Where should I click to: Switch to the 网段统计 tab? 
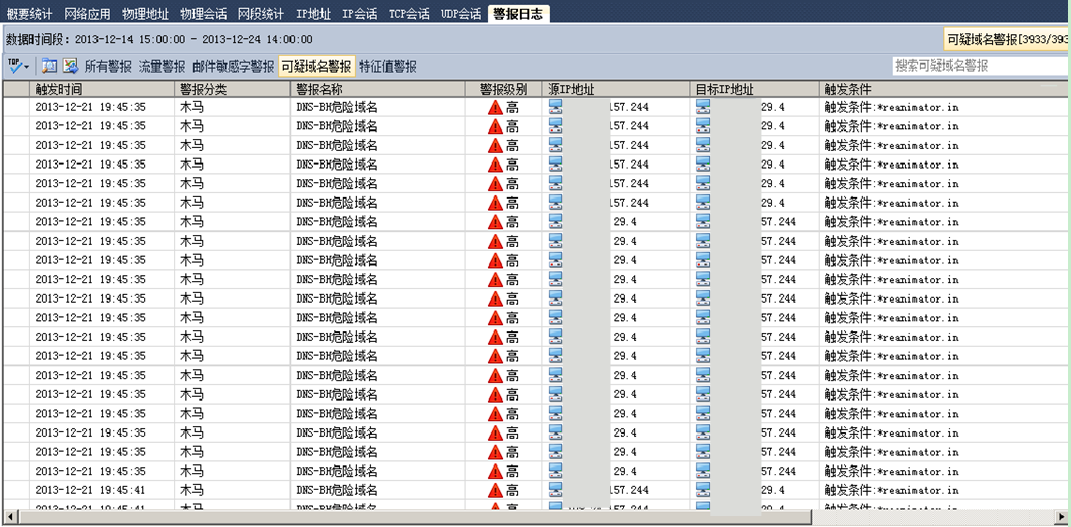[x=262, y=14]
